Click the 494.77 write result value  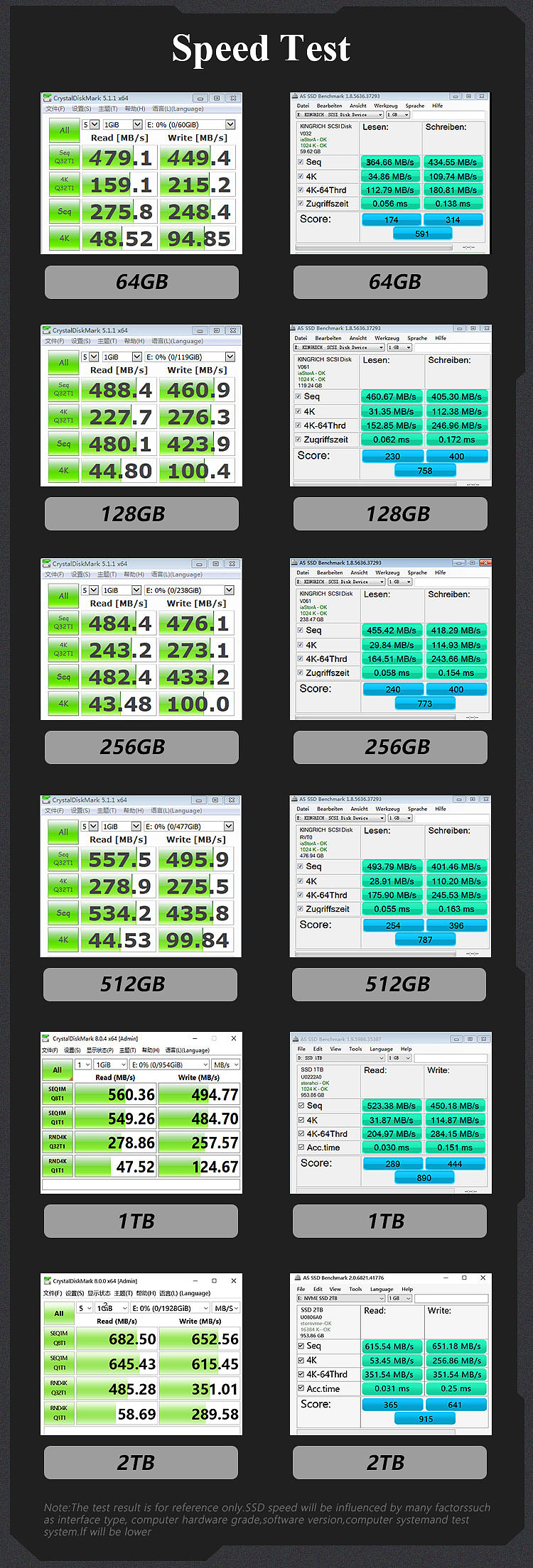pos(215,1094)
